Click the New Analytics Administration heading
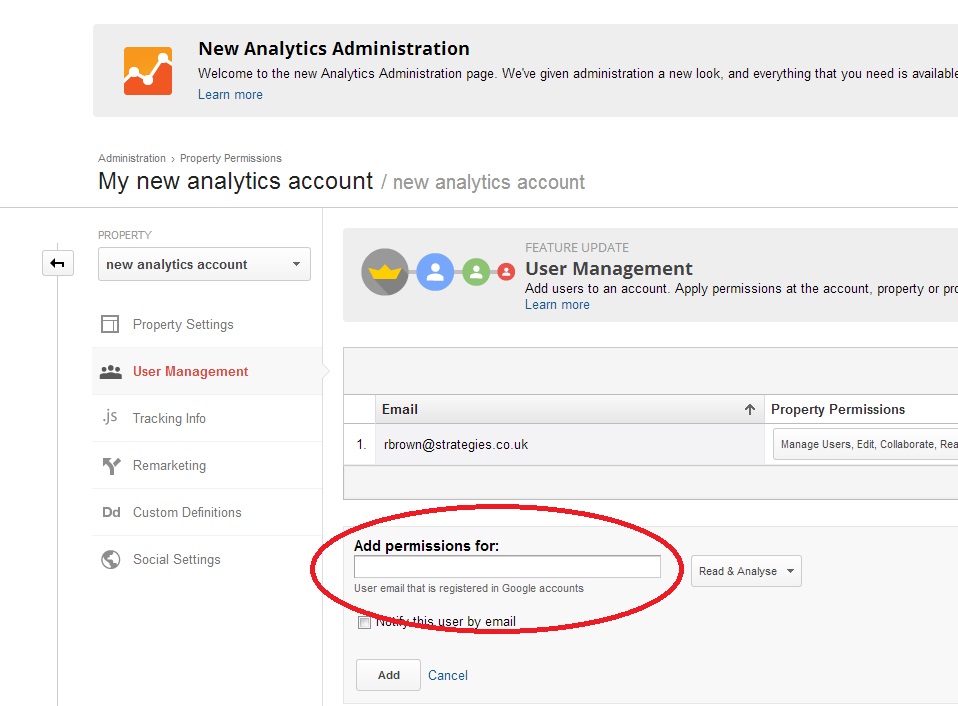 click(x=334, y=49)
